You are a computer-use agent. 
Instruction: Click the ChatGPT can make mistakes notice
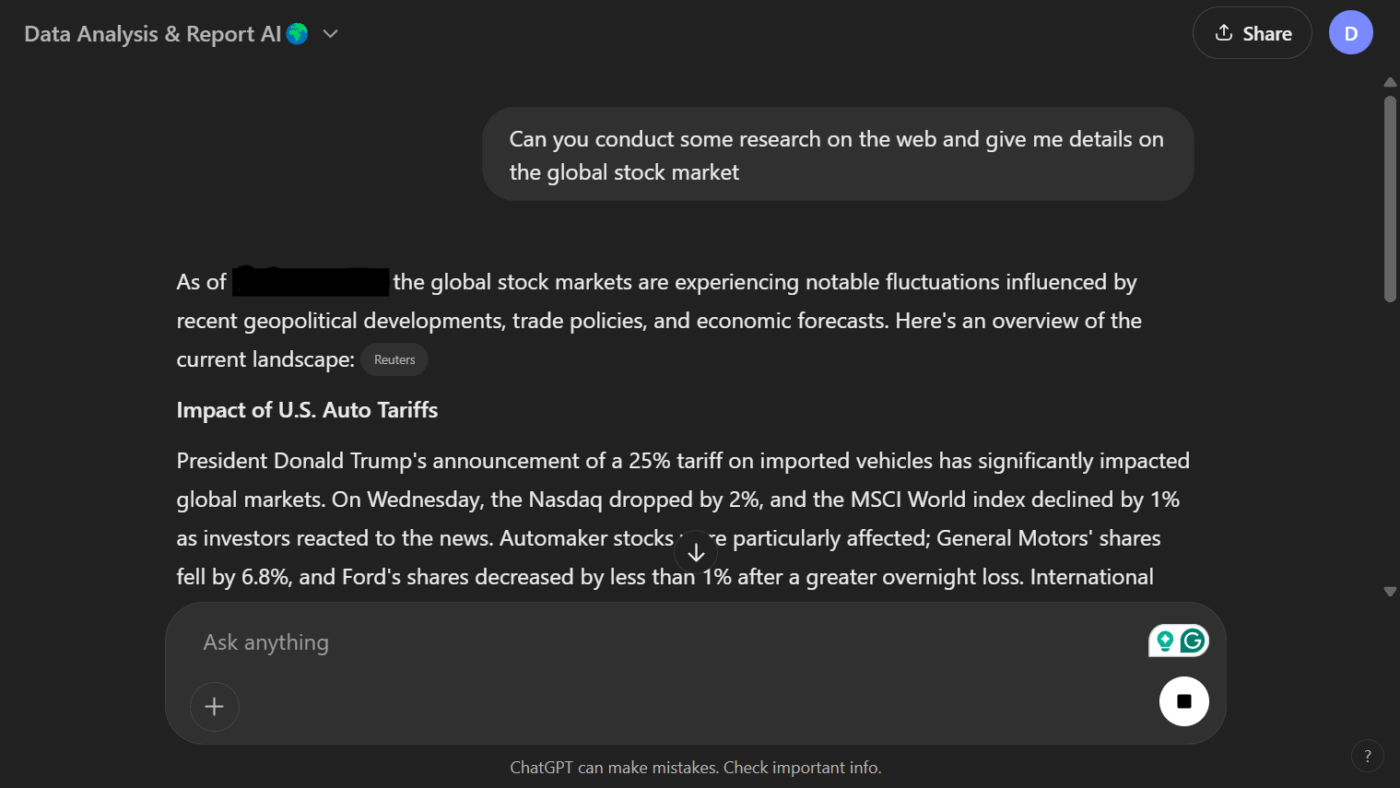click(x=696, y=768)
